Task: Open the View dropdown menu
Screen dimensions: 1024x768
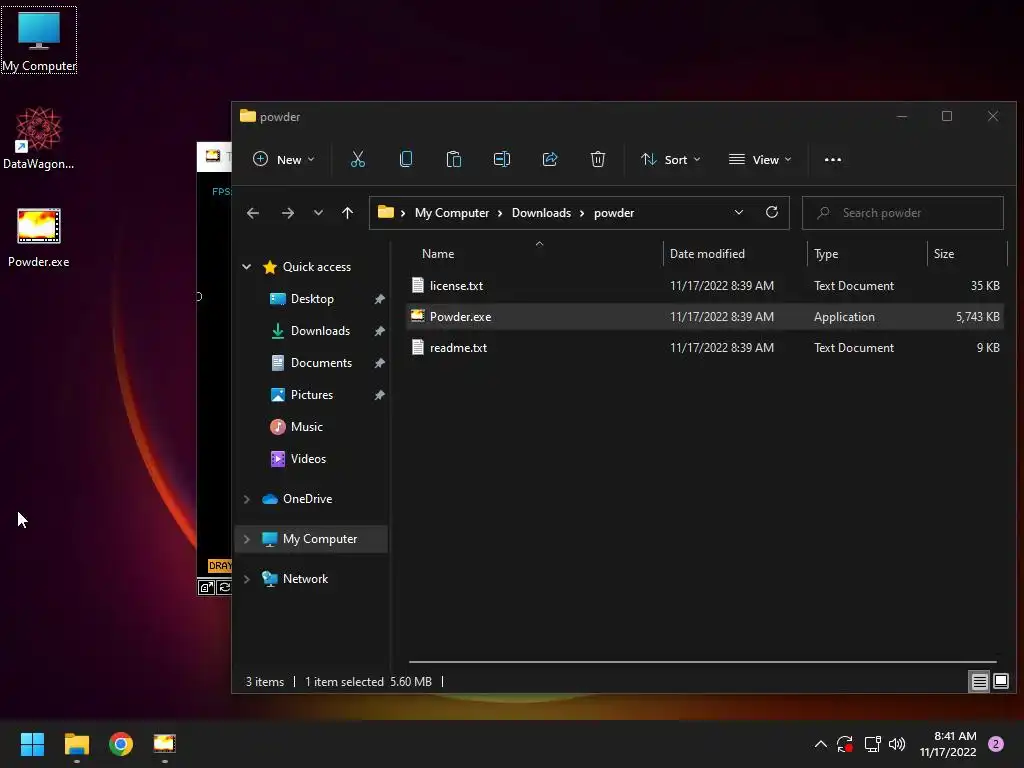Action: coord(760,159)
